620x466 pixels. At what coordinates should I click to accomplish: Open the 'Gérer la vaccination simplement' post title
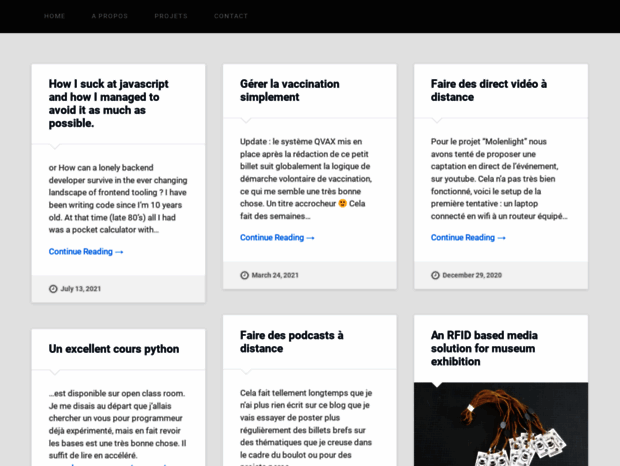[289, 91]
